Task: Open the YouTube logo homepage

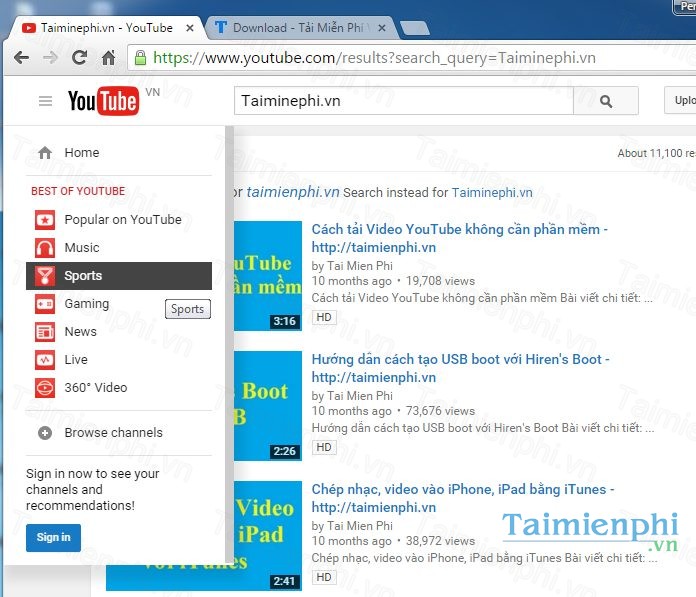Action: click(103, 101)
